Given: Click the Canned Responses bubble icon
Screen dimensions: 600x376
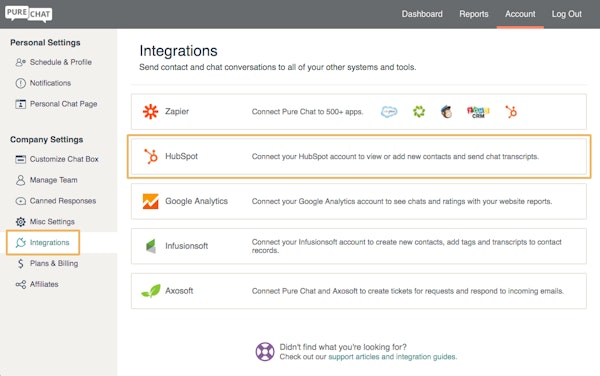Looking at the screenshot, I should click(x=20, y=201).
